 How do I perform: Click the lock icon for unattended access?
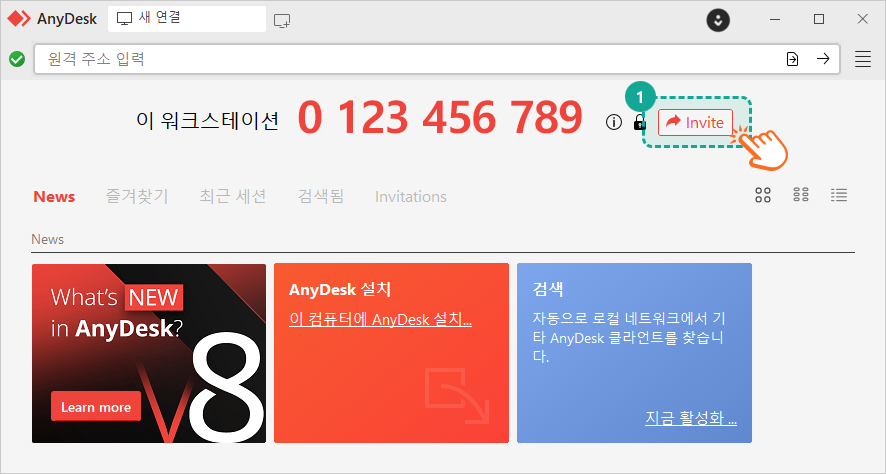tap(639, 122)
